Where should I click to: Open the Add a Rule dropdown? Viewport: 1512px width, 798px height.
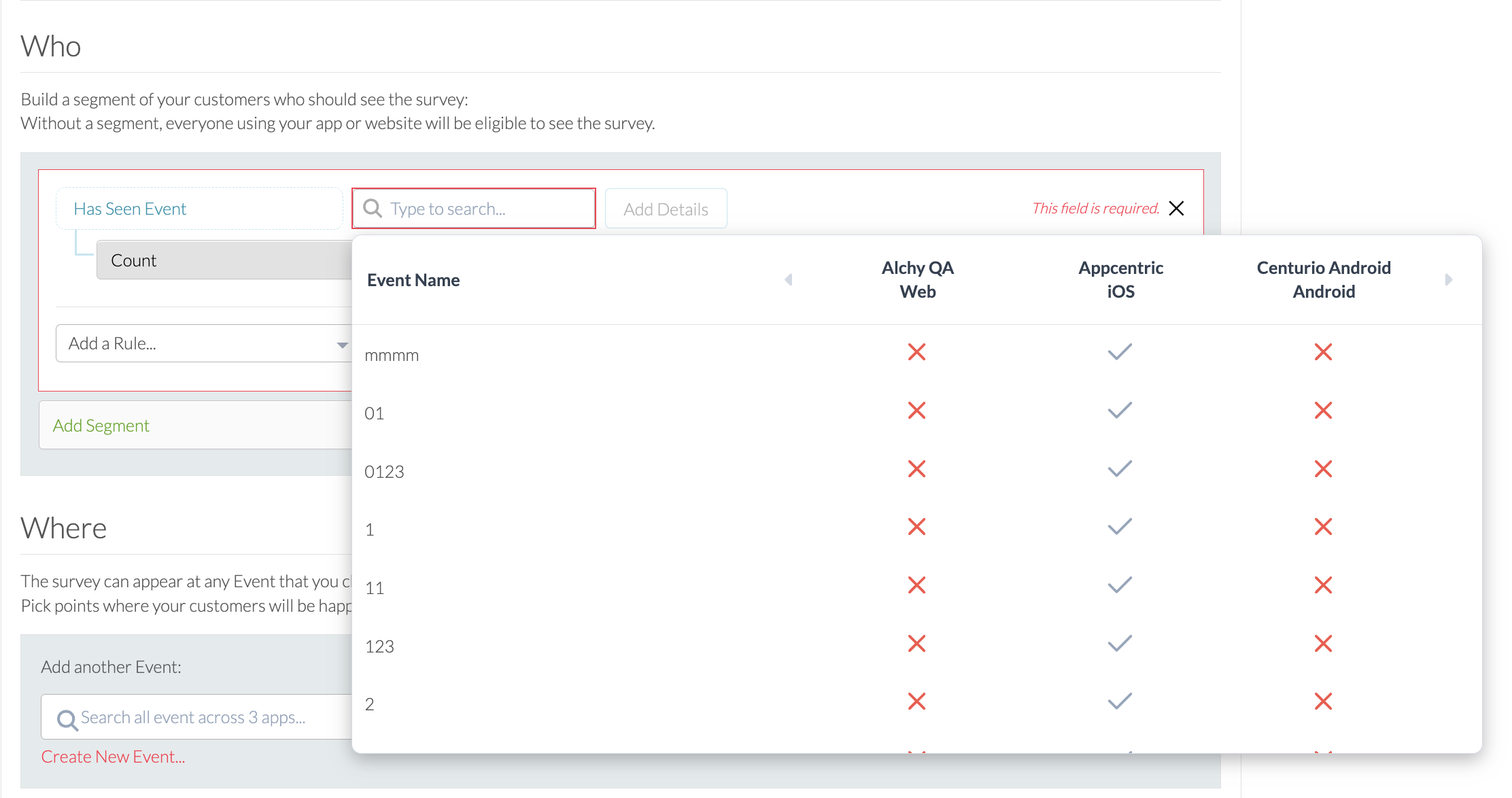tap(204, 344)
